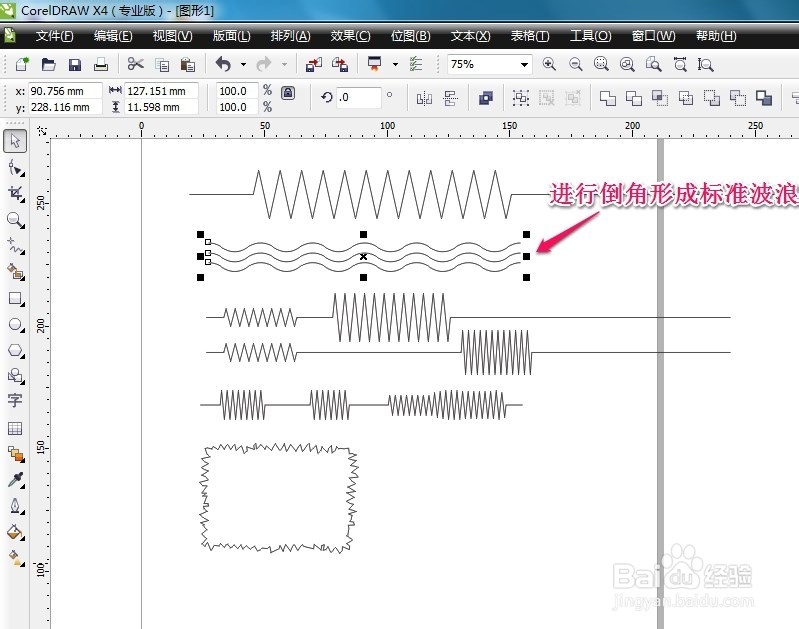This screenshot has height=629, width=799.
Task: Click the height field 11.598 mm
Action: 161,107
